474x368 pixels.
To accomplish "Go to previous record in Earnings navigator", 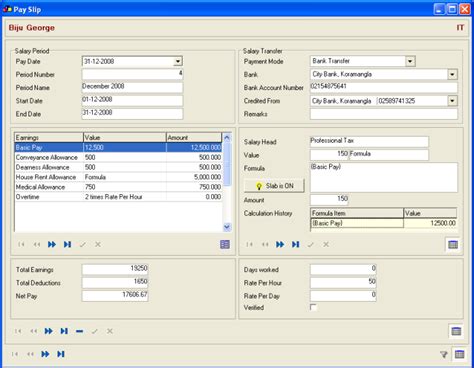I will point(36,244).
